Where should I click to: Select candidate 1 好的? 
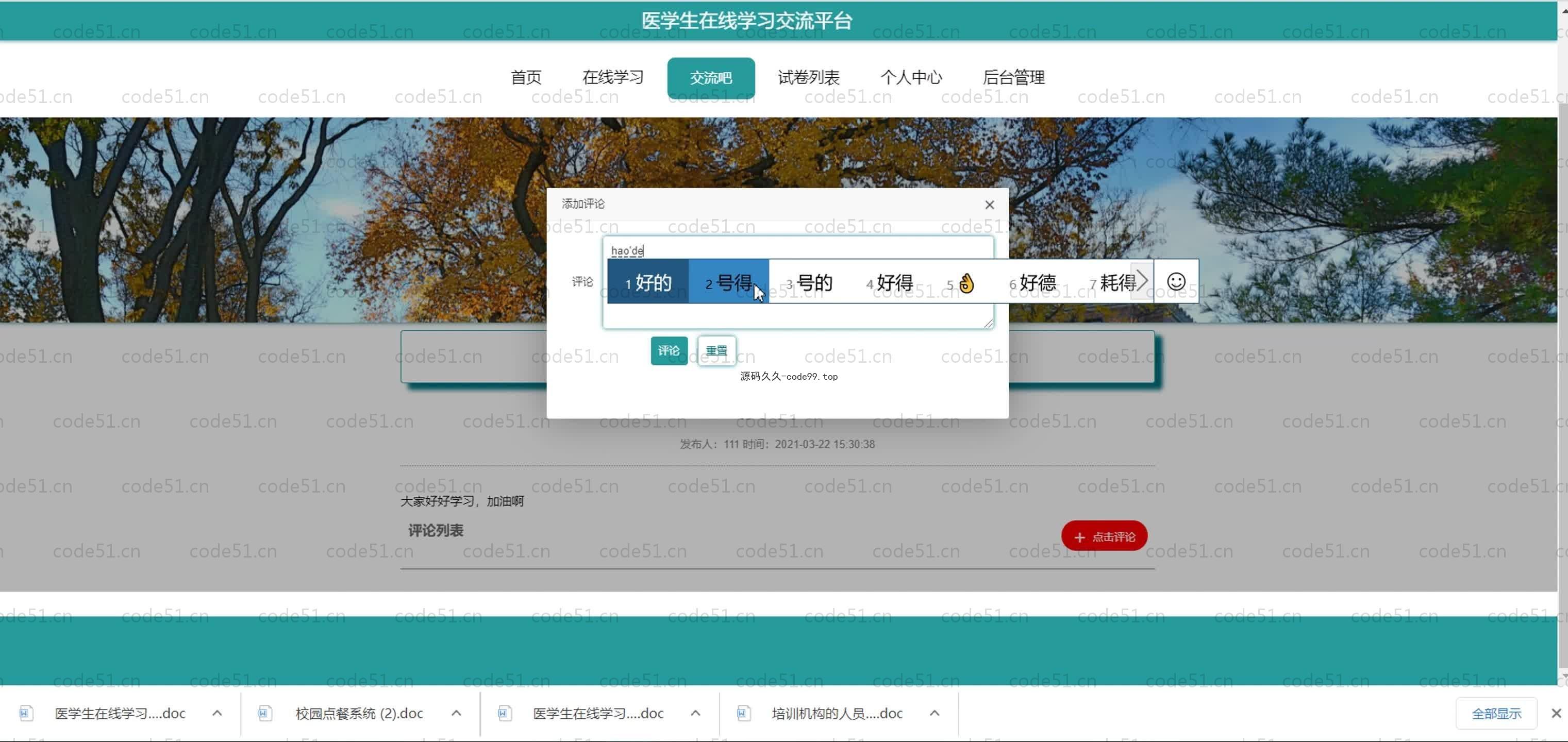click(648, 282)
